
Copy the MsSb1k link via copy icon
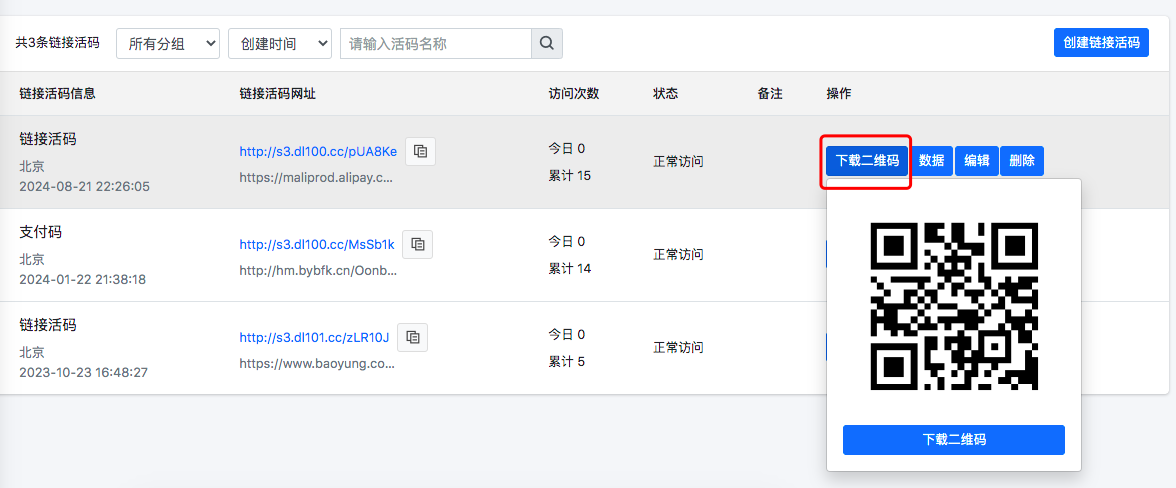(418, 244)
